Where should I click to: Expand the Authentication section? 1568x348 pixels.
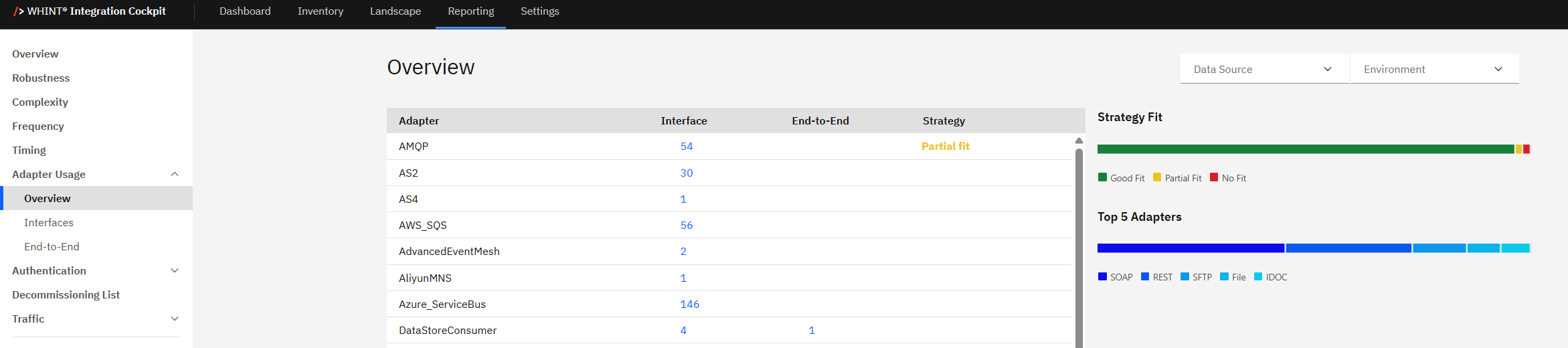coord(175,270)
